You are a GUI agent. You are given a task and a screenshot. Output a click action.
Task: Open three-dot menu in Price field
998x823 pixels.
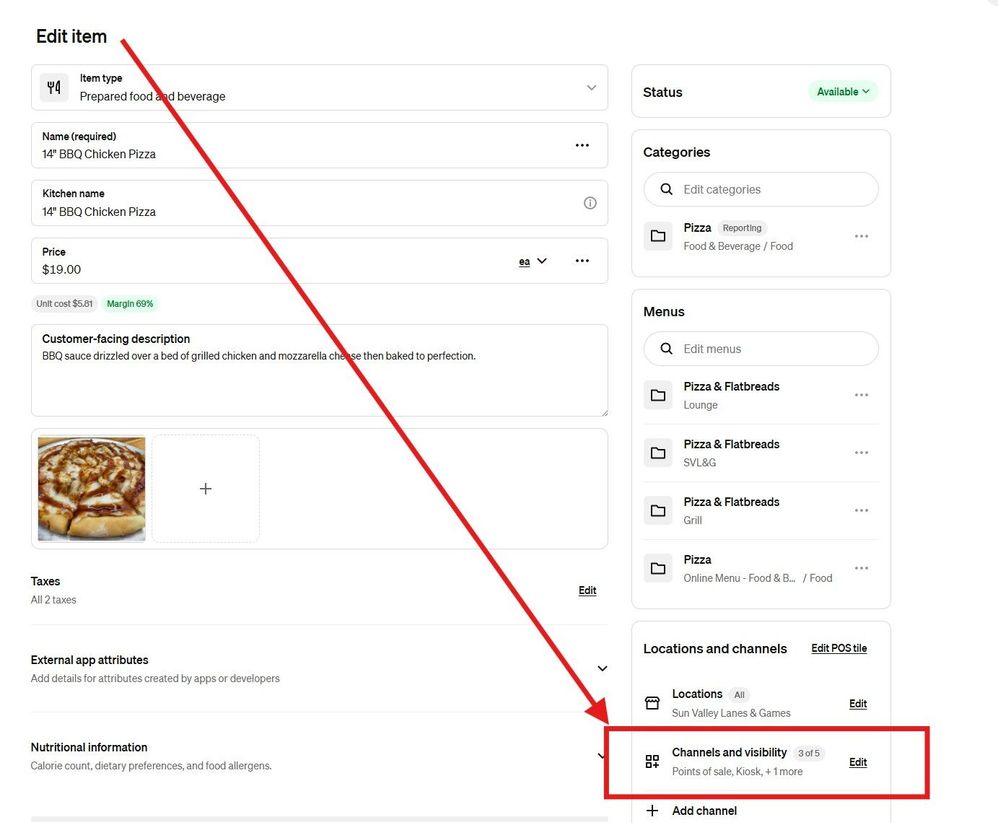(582, 260)
